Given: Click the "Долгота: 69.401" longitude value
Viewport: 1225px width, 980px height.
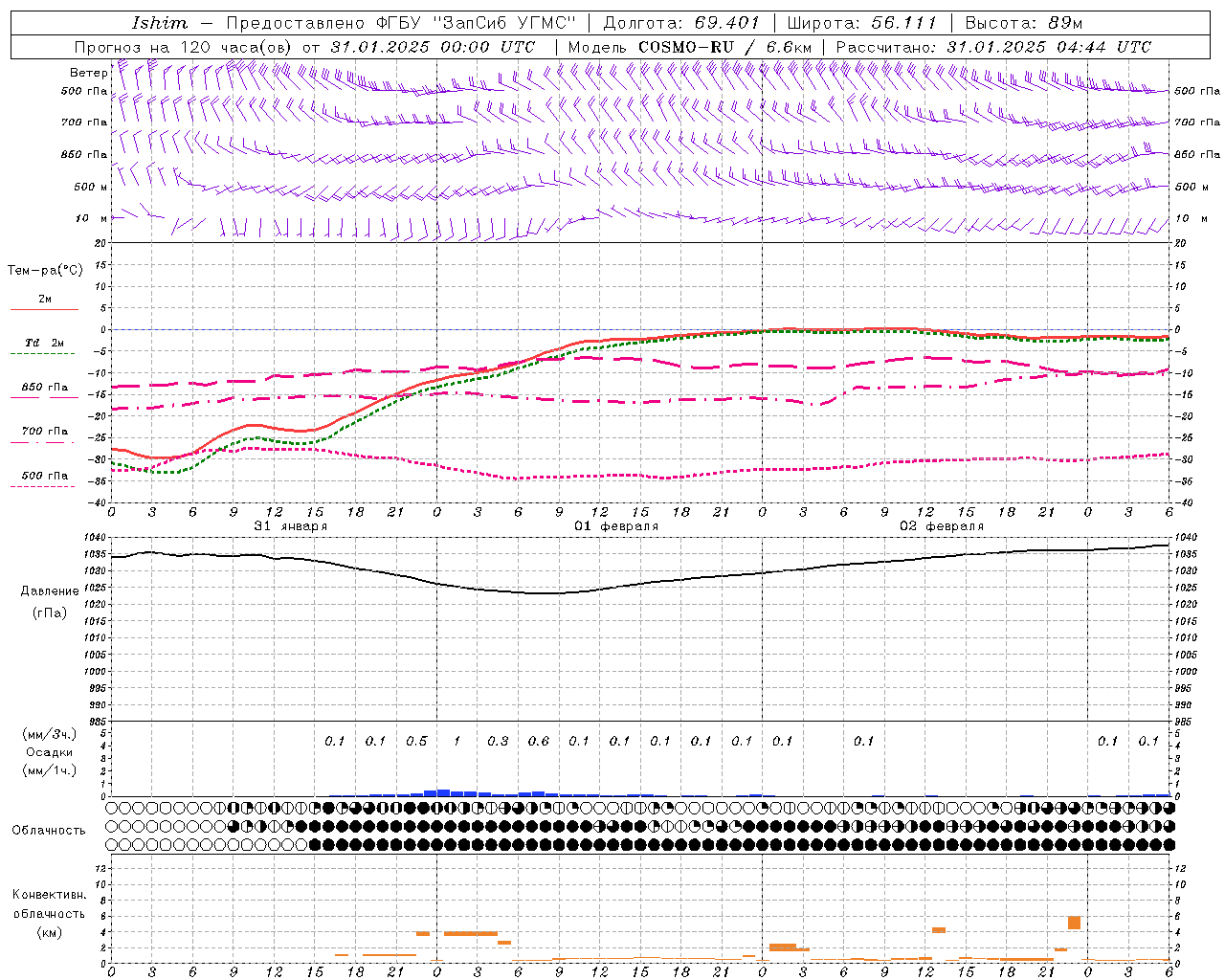Looking at the screenshot, I should 681,23.
